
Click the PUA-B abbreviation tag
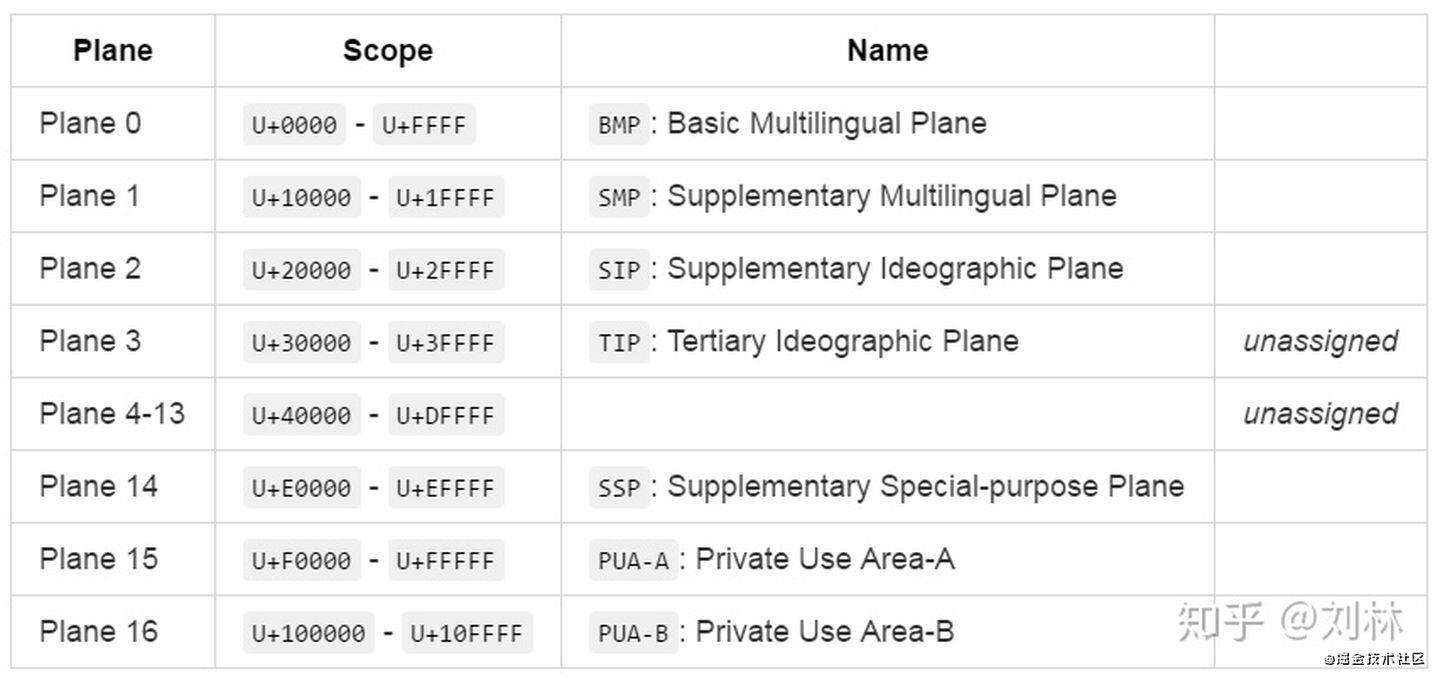(633, 634)
